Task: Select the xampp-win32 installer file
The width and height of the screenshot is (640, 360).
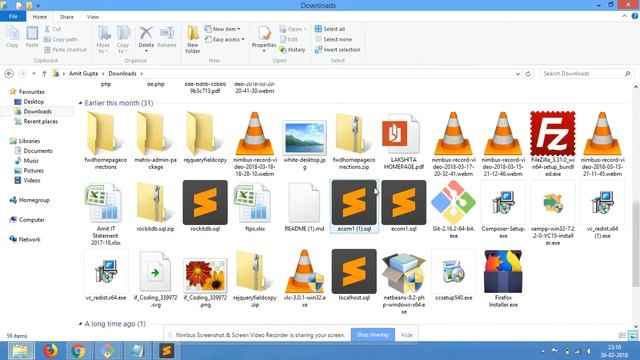Action: click(553, 213)
